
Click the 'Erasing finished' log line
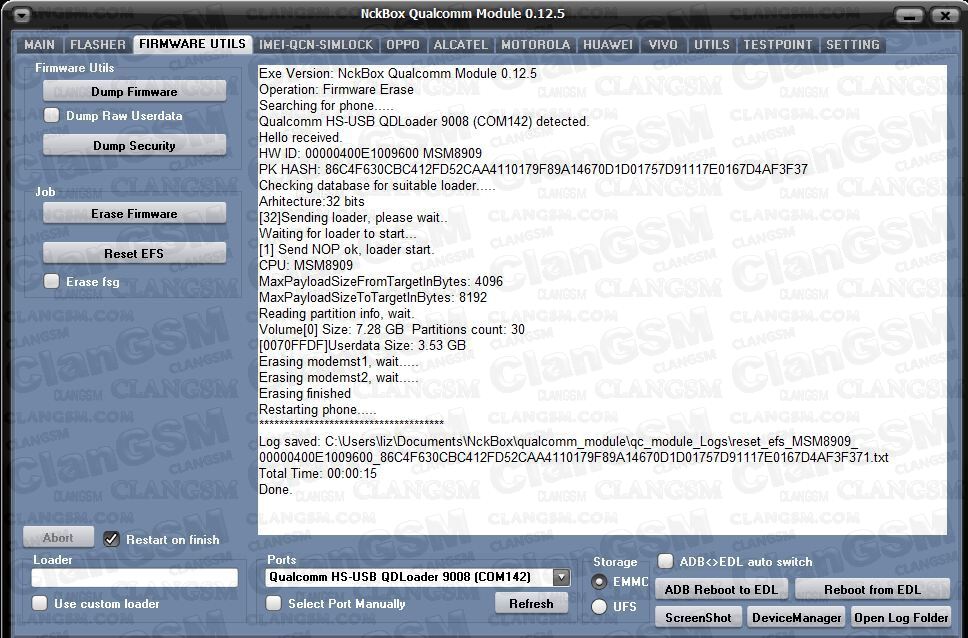pyautogui.click(x=305, y=393)
